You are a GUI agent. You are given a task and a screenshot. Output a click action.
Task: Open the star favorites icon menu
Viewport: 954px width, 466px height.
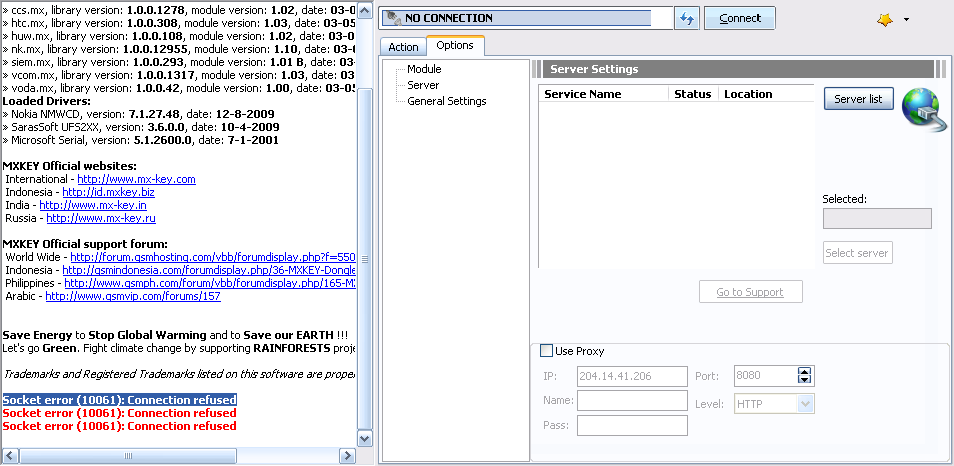tap(885, 19)
